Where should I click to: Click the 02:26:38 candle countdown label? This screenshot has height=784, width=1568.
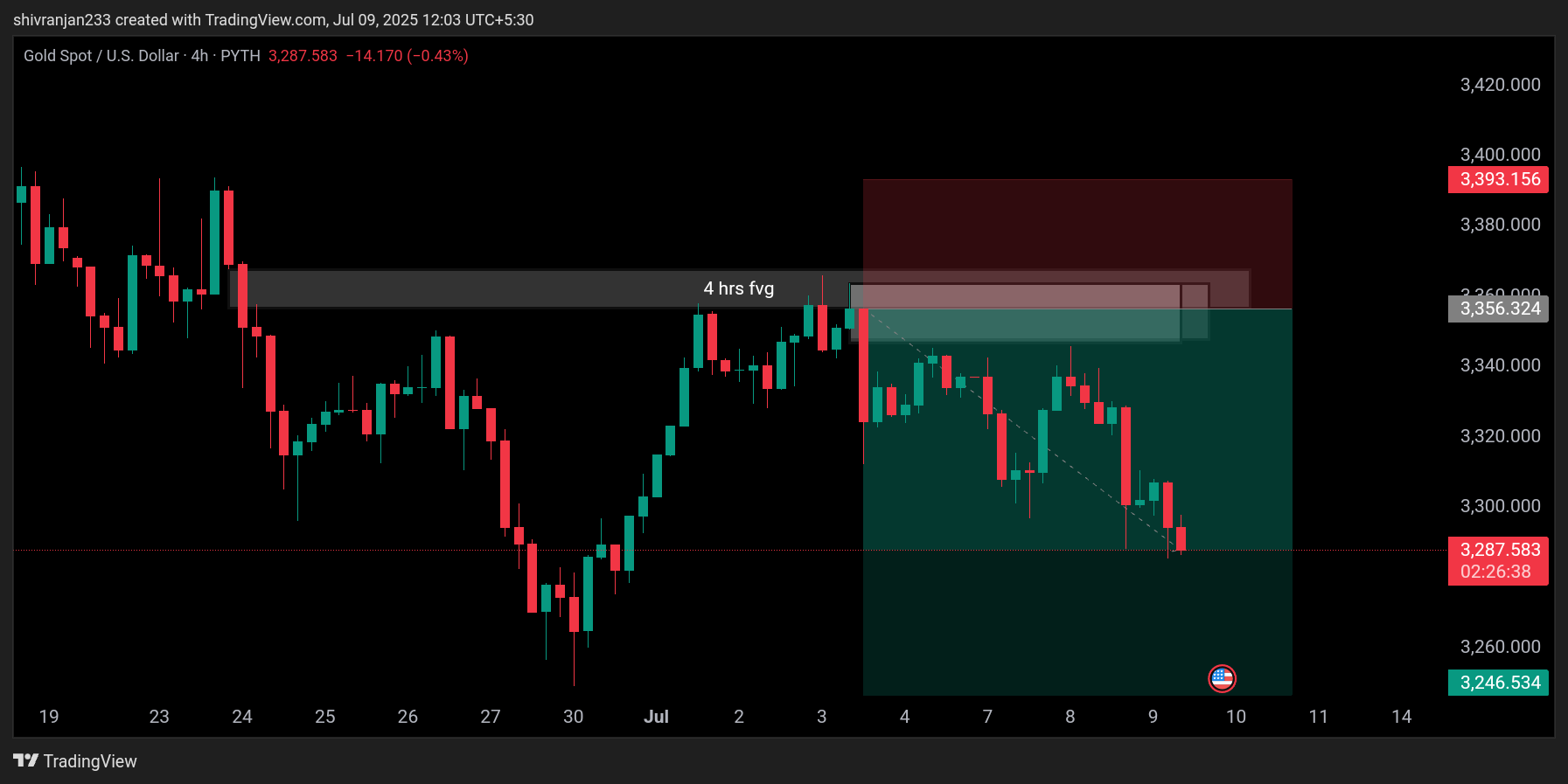(1495, 572)
